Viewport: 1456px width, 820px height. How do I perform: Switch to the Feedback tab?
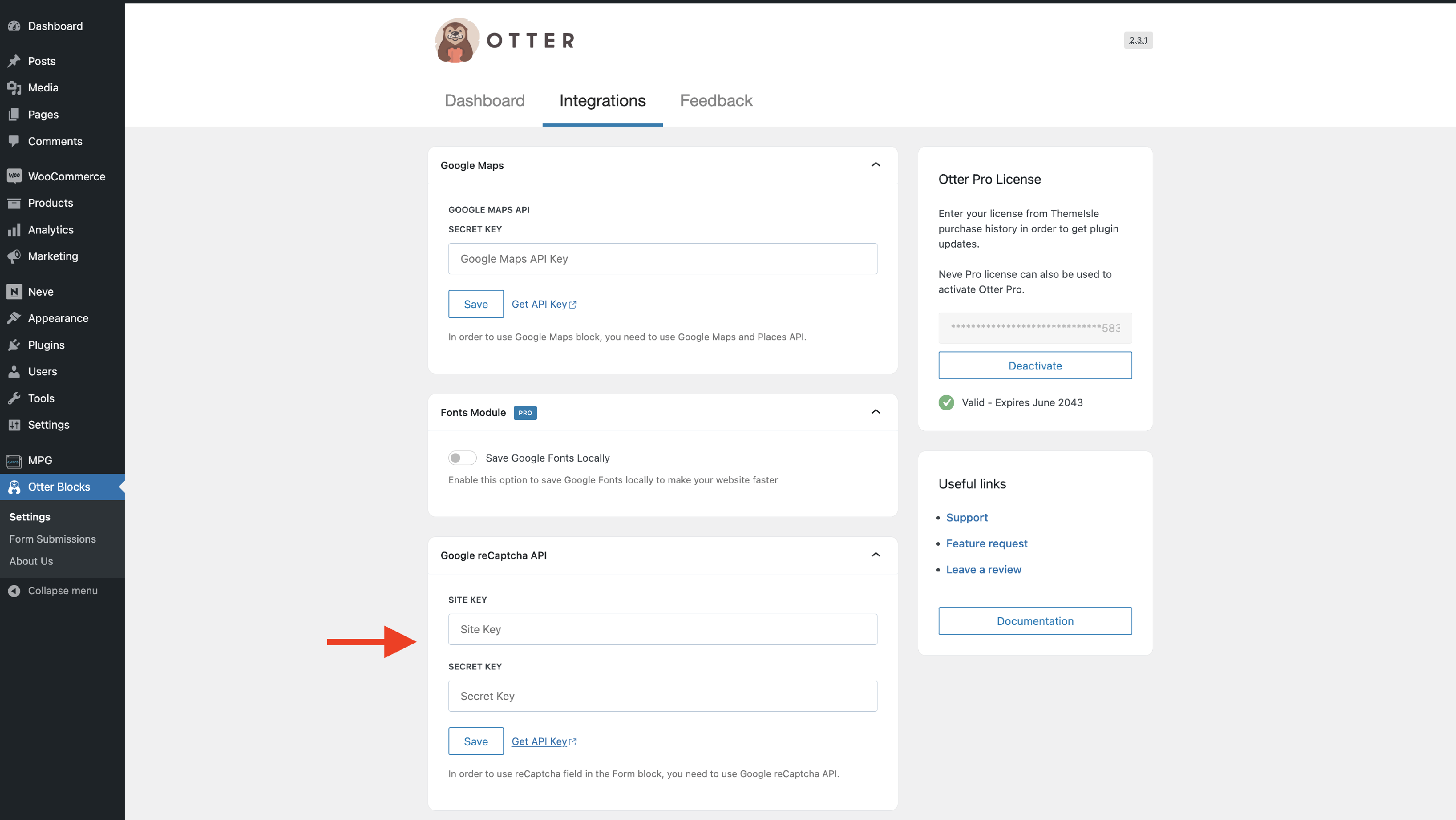[x=715, y=100]
